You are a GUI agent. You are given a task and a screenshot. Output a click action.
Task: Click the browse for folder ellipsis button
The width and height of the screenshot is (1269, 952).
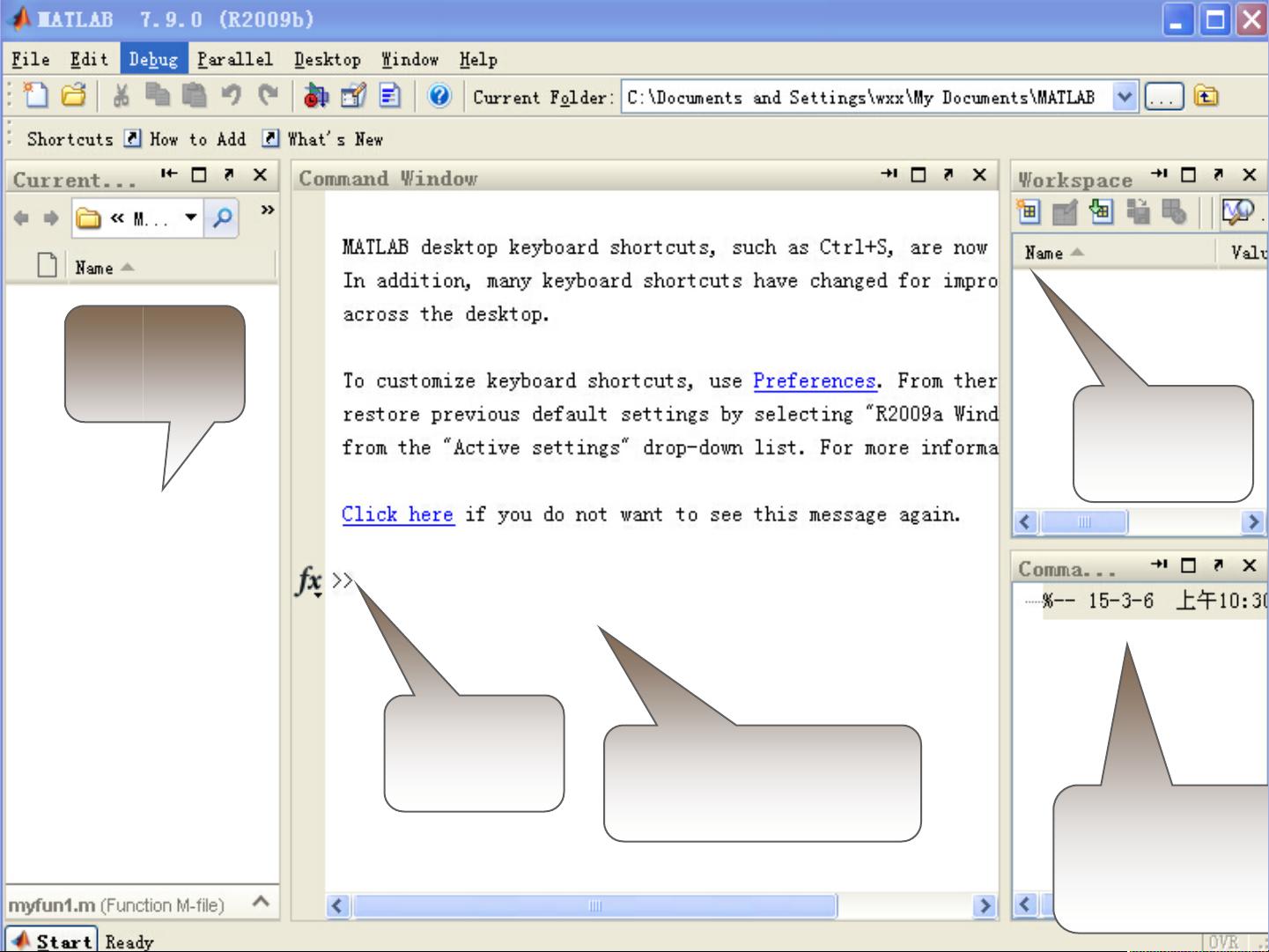point(1164,97)
